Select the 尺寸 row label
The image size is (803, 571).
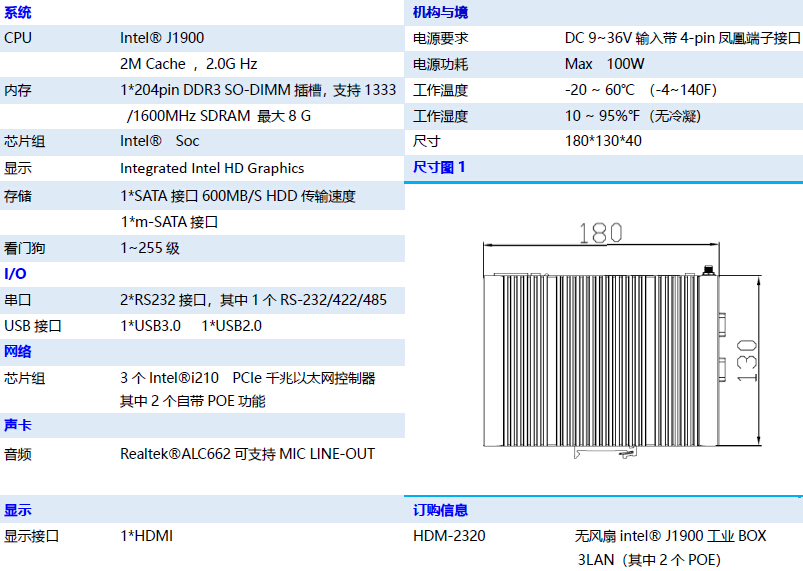point(427,141)
